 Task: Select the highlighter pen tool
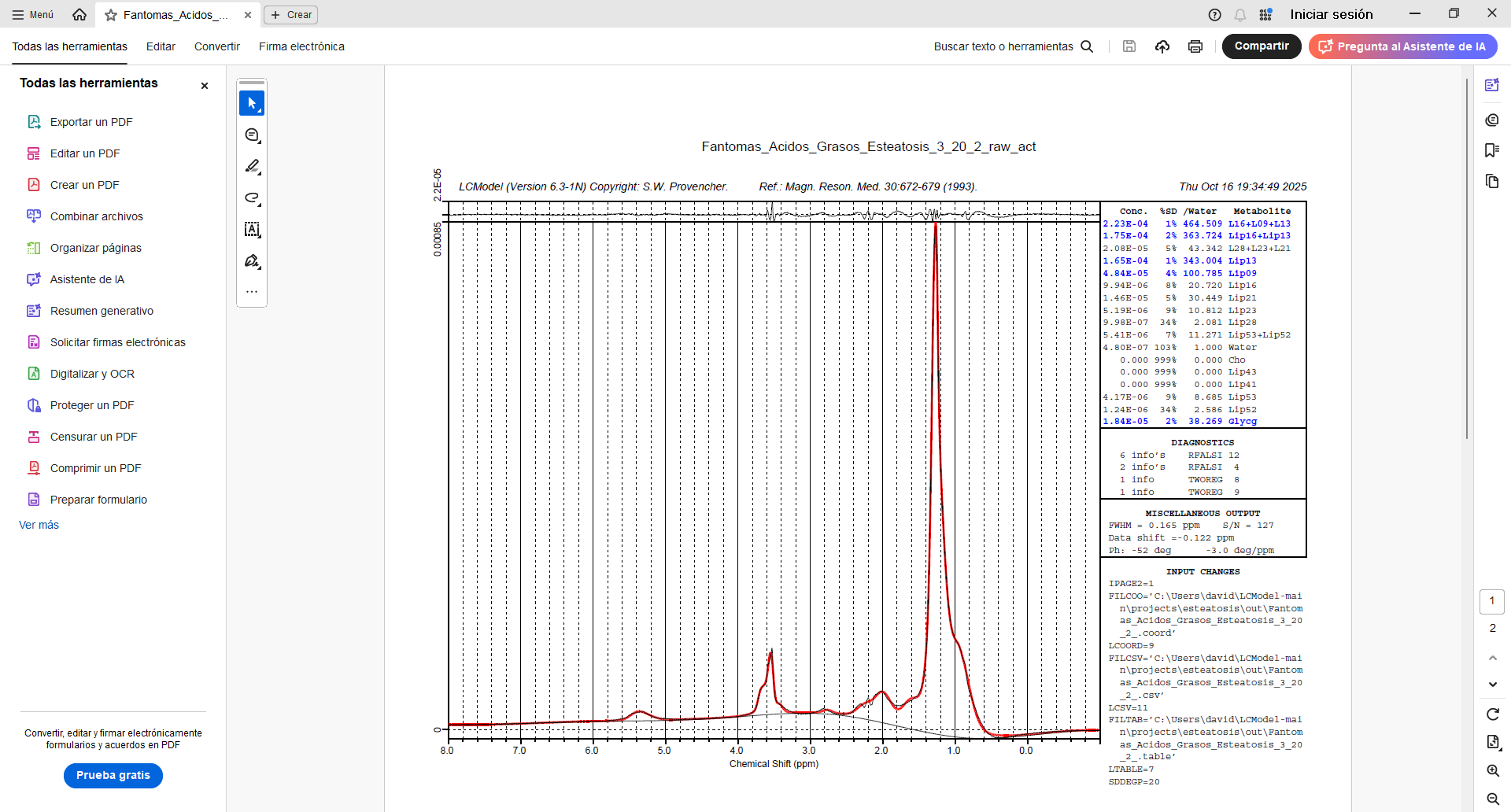252,167
